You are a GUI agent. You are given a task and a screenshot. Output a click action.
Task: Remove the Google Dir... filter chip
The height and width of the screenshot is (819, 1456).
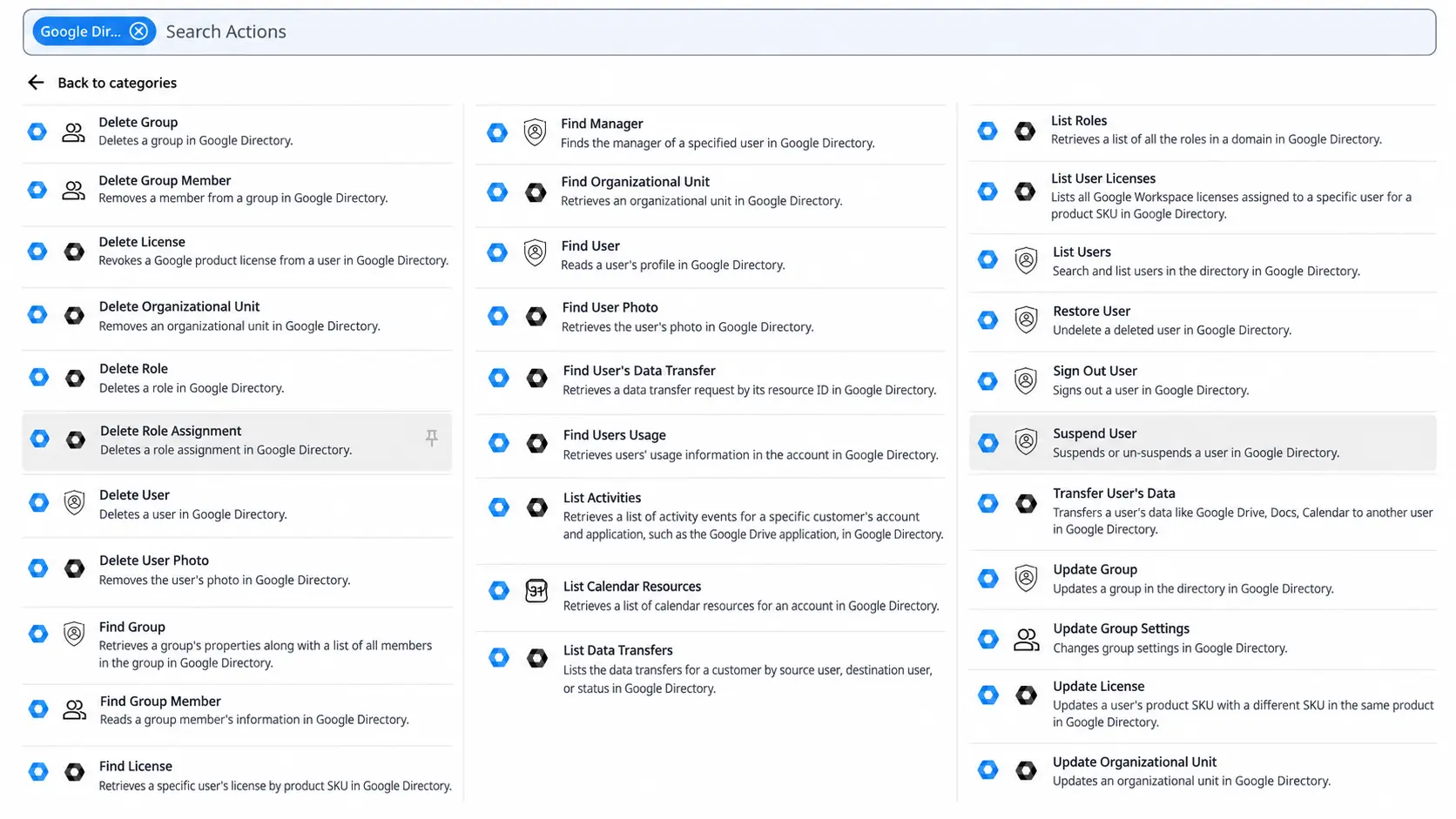[x=138, y=31]
